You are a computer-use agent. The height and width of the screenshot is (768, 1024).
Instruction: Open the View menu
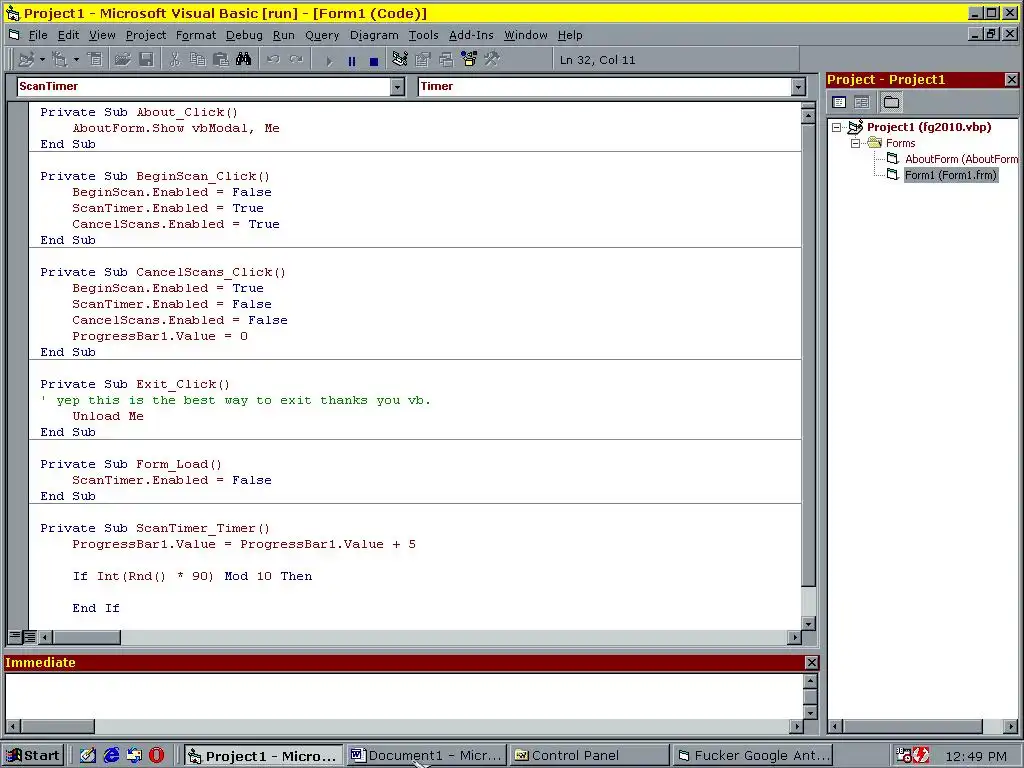tap(102, 35)
